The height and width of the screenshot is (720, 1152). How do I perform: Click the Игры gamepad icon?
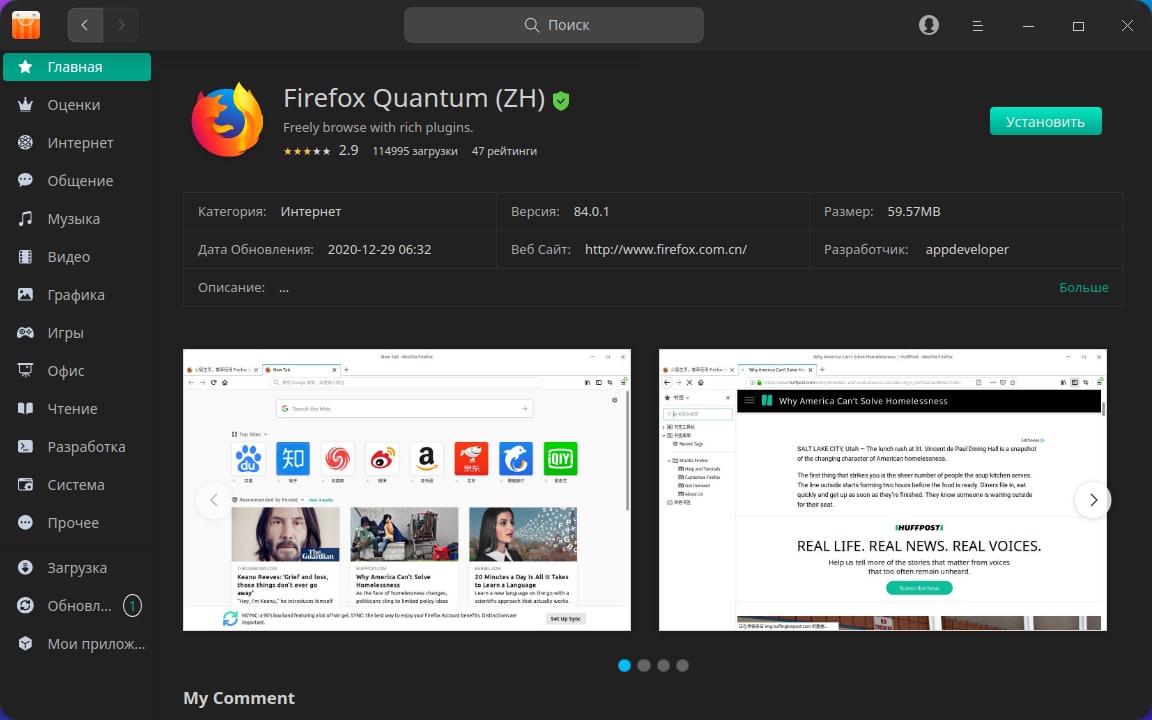click(x=26, y=333)
